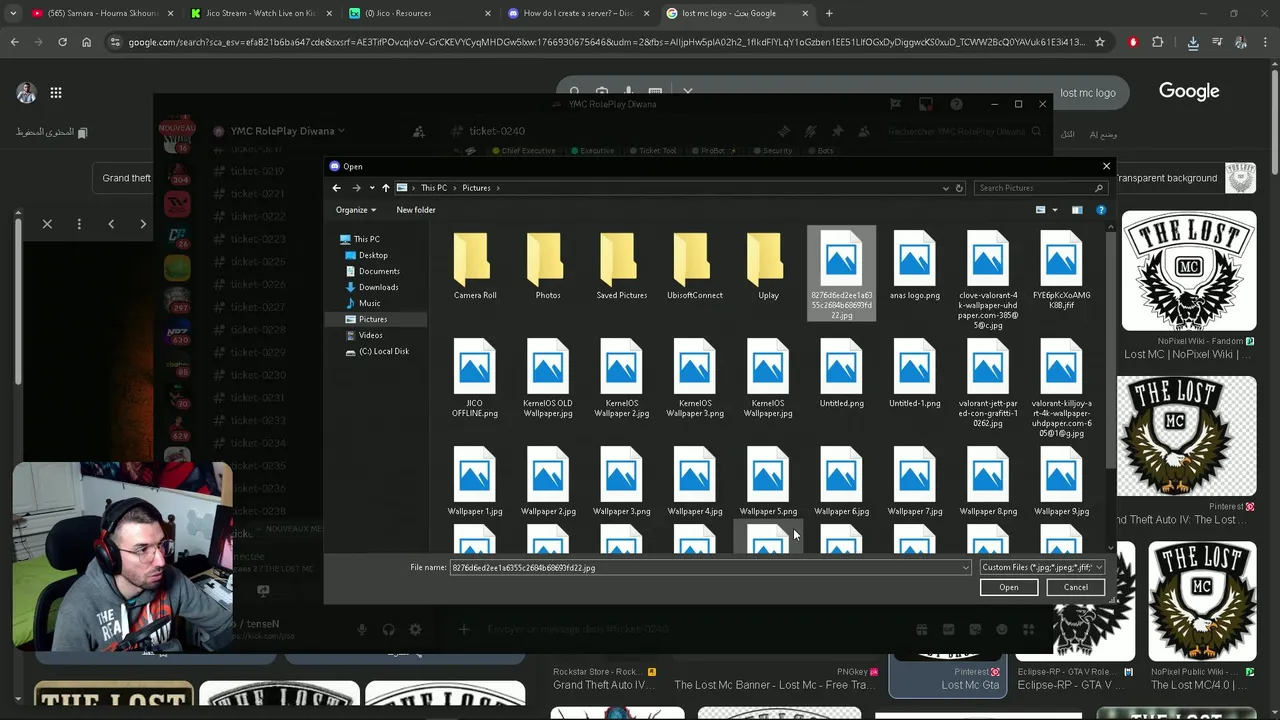The height and width of the screenshot is (720, 1280).
Task: Open the Organize dropdown menu
Action: pyautogui.click(x=356, y=210)
